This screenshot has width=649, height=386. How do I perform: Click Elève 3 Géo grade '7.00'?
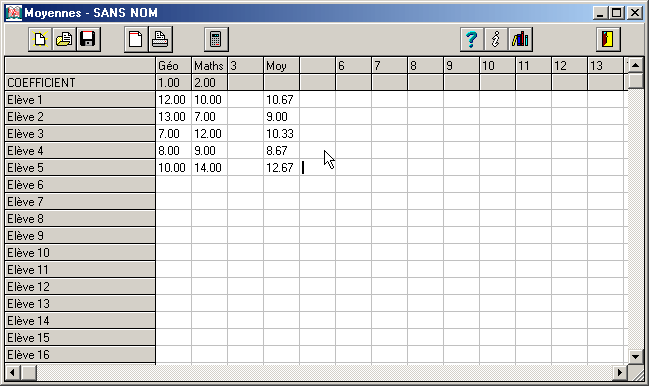point(173,134)
